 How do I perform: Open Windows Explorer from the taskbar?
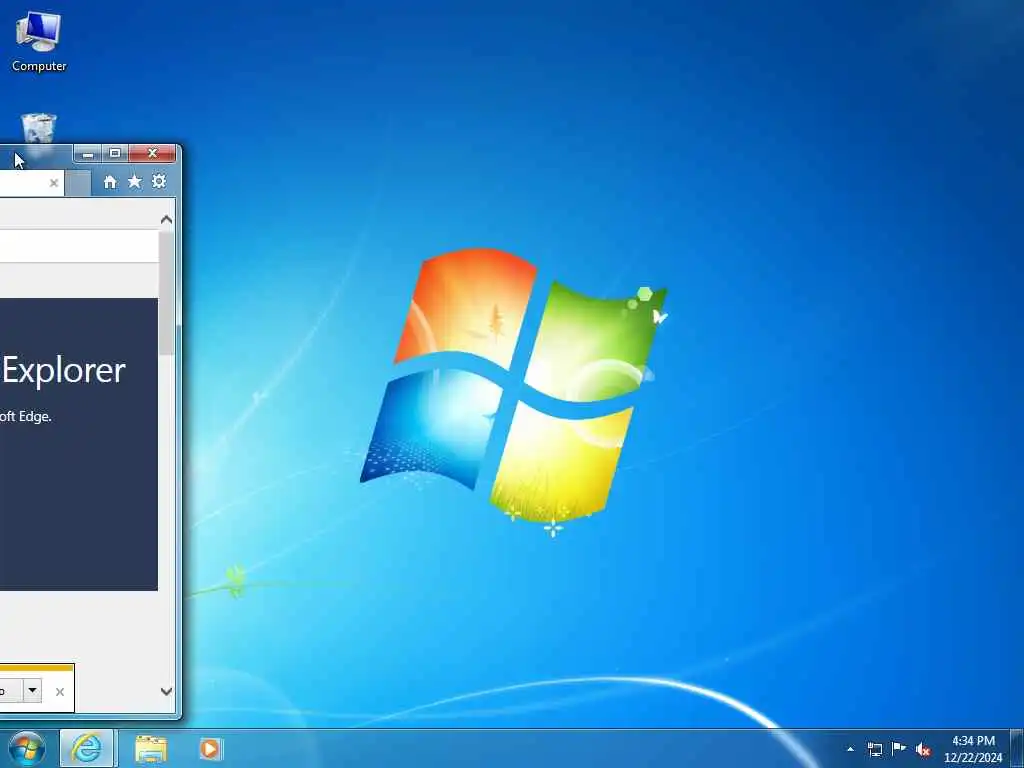(151, 749)
